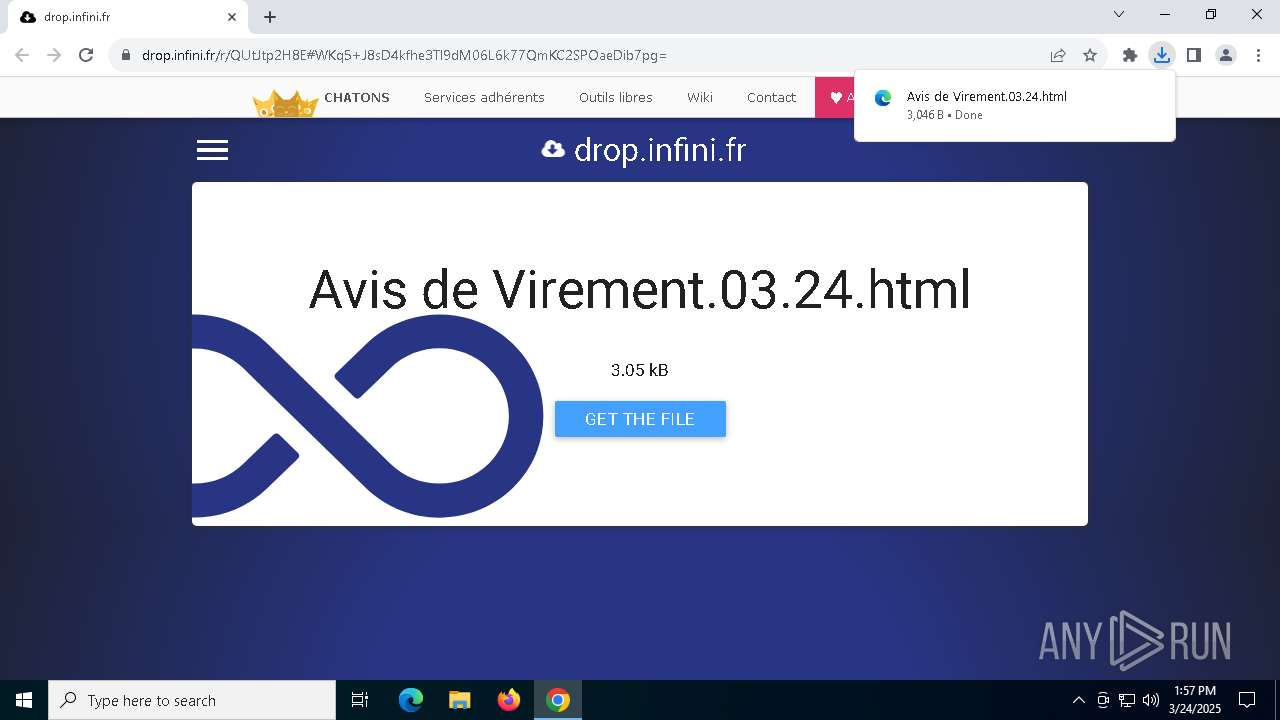1280x720 pixels.
Task: Show hidden system tray icons
Action: coord(1079,700)
